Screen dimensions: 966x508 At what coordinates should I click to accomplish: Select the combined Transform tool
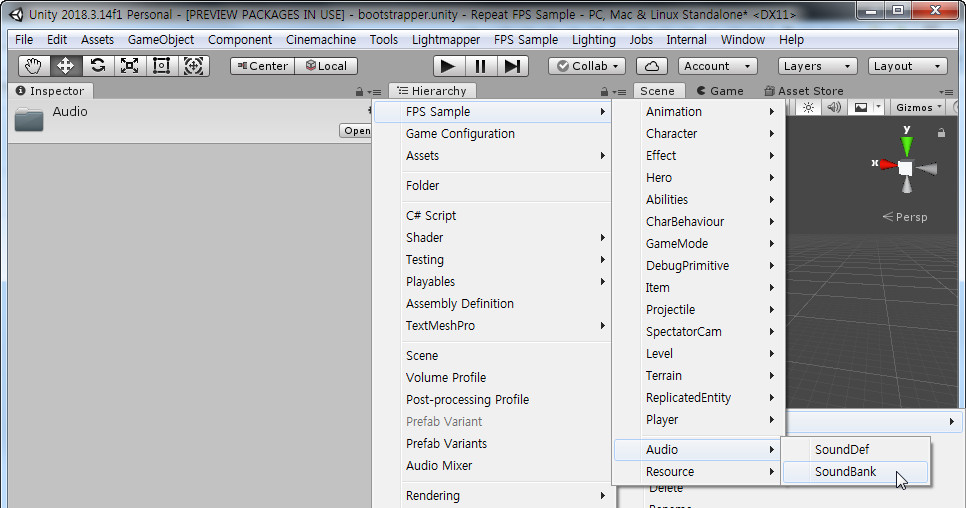[193, 66]
